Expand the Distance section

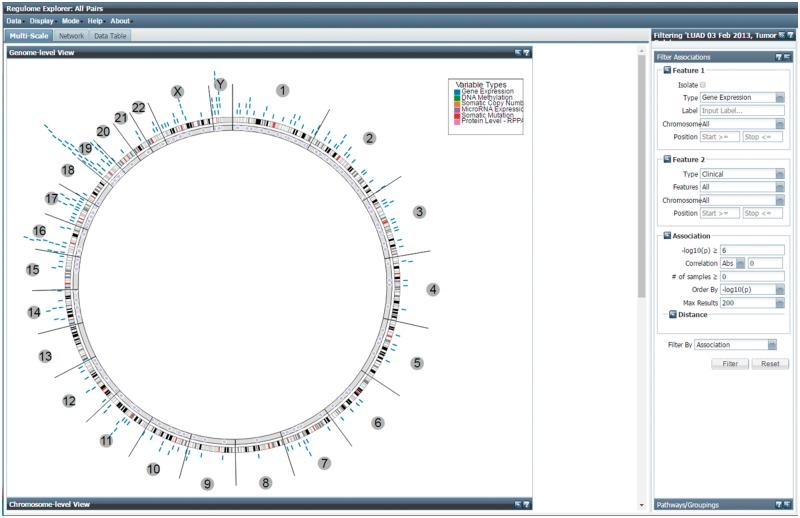tap(673, 315)
